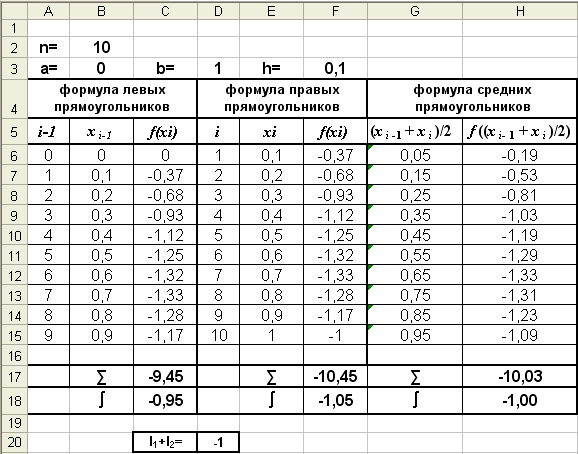
Task: Click left rectangles sum -9,45
Action: [165, 376]
